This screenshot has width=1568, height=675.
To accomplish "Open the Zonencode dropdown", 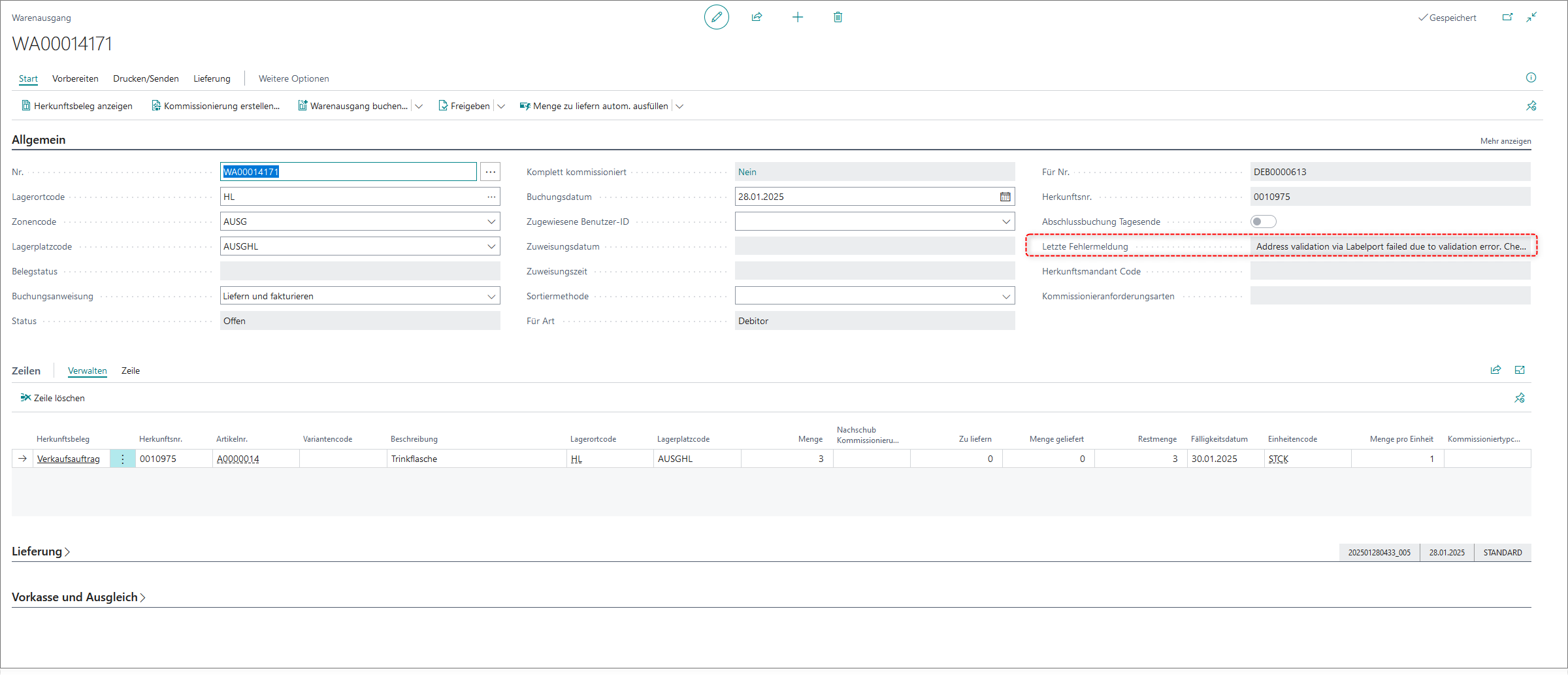I will 491,222.
